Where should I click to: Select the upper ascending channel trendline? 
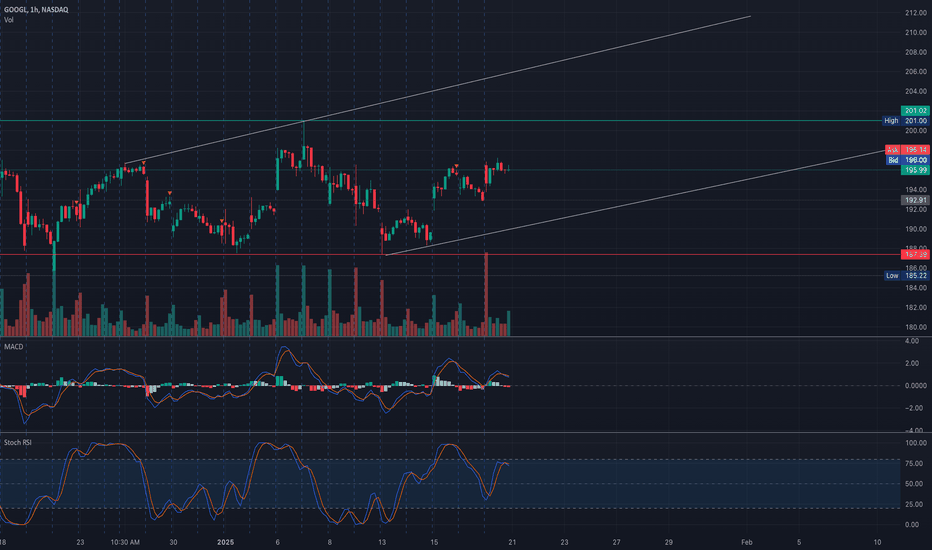pyautogui.click(x=437, y=90)
